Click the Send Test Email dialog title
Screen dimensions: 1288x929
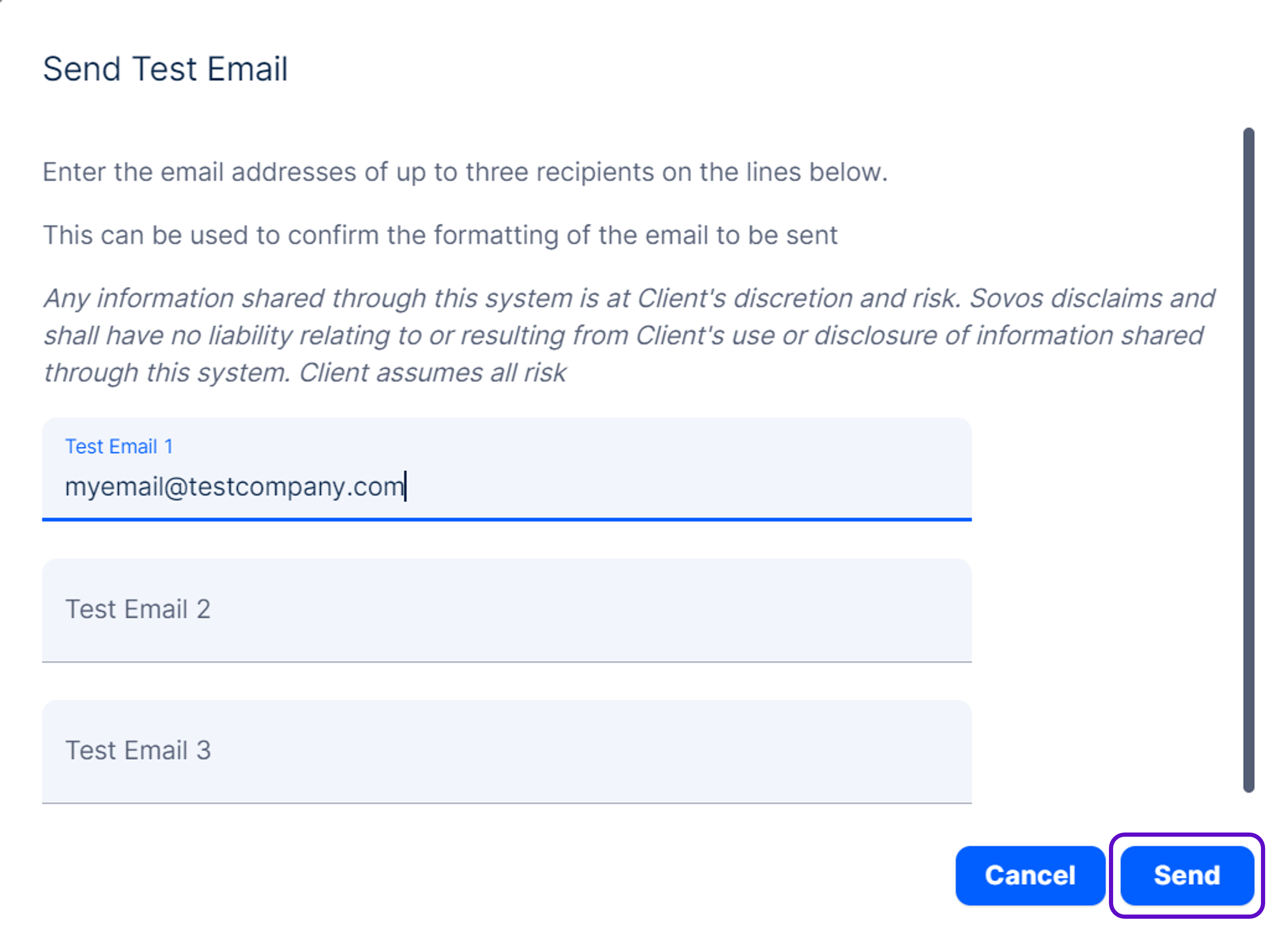(x=165, y=69)
